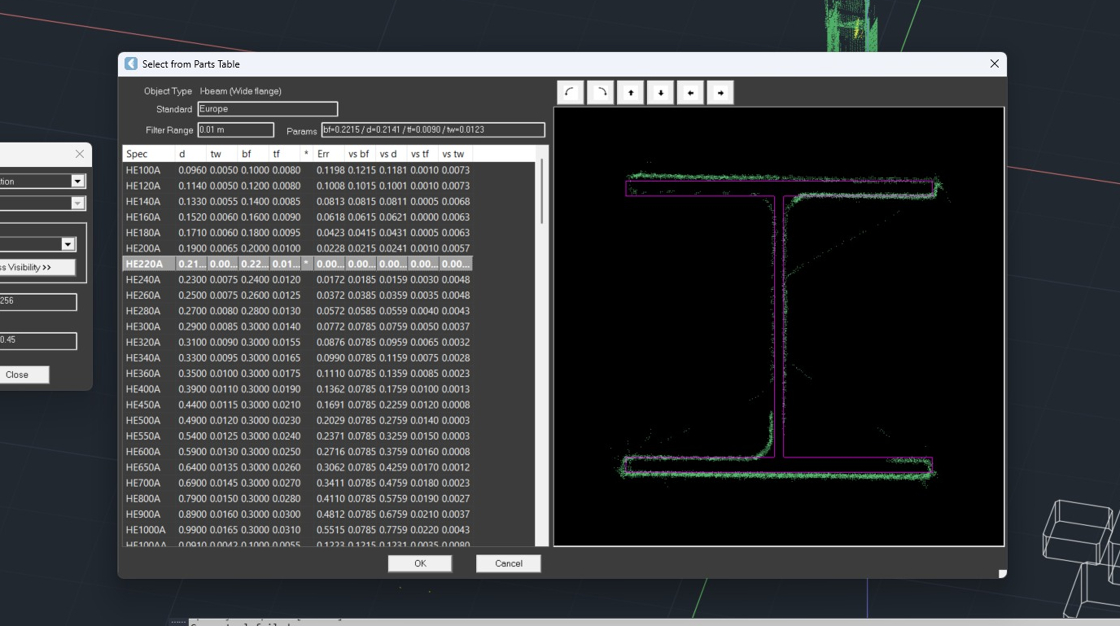1120x626 pixels.
Task: Select the HE120A row
Action: (297, 186)
